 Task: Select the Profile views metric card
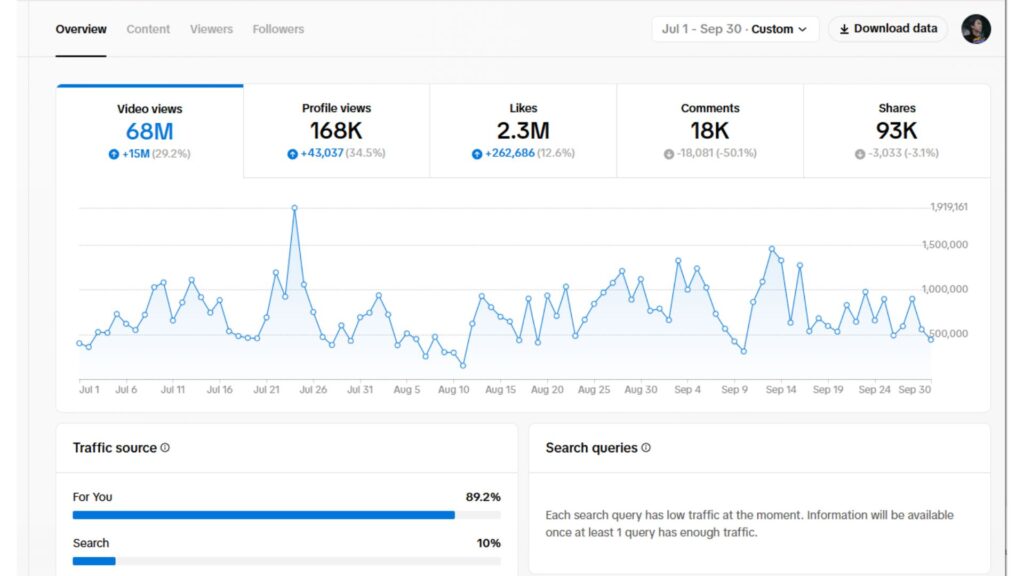pos(336,131)
